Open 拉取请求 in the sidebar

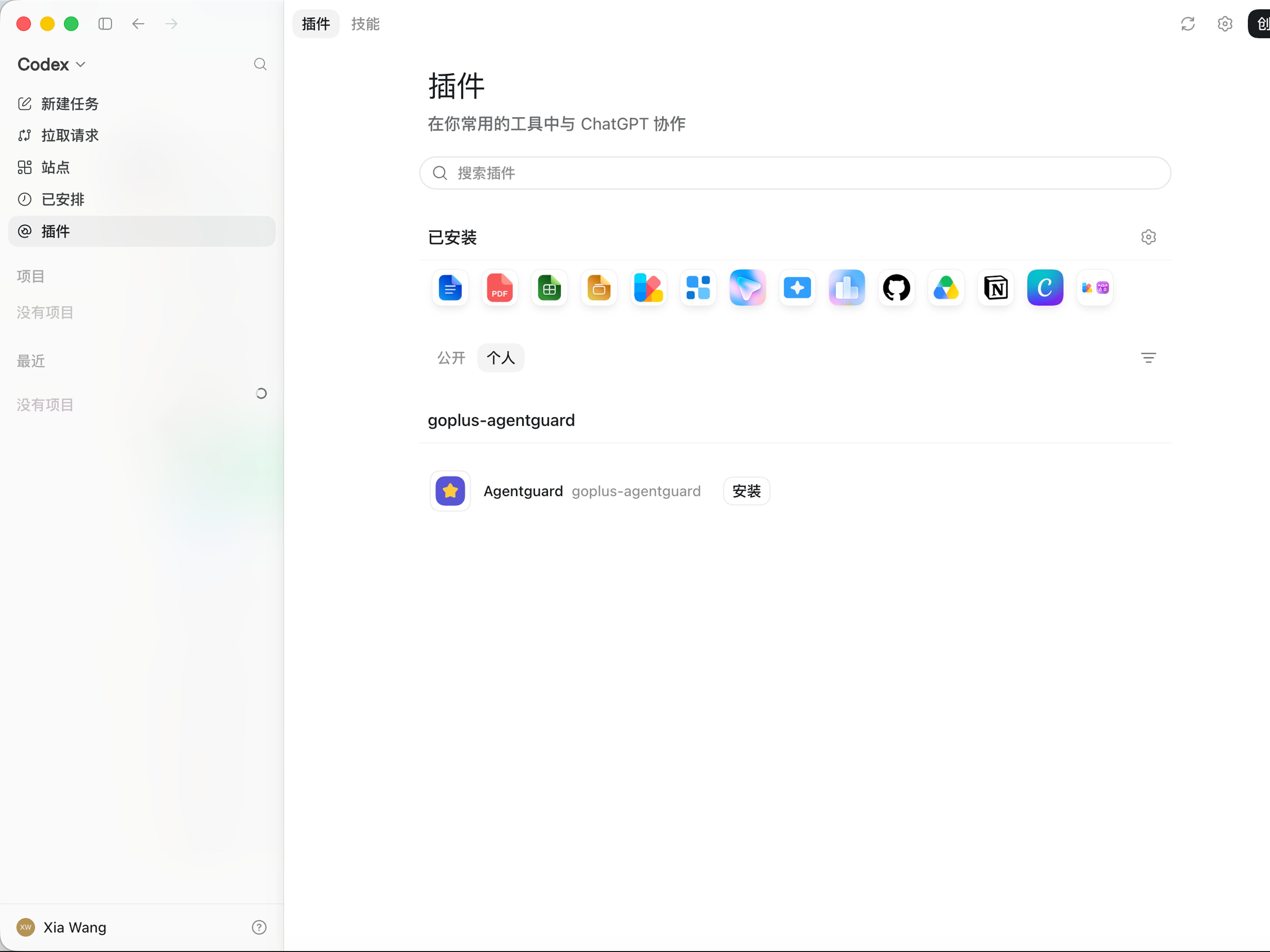click(142, 136)
